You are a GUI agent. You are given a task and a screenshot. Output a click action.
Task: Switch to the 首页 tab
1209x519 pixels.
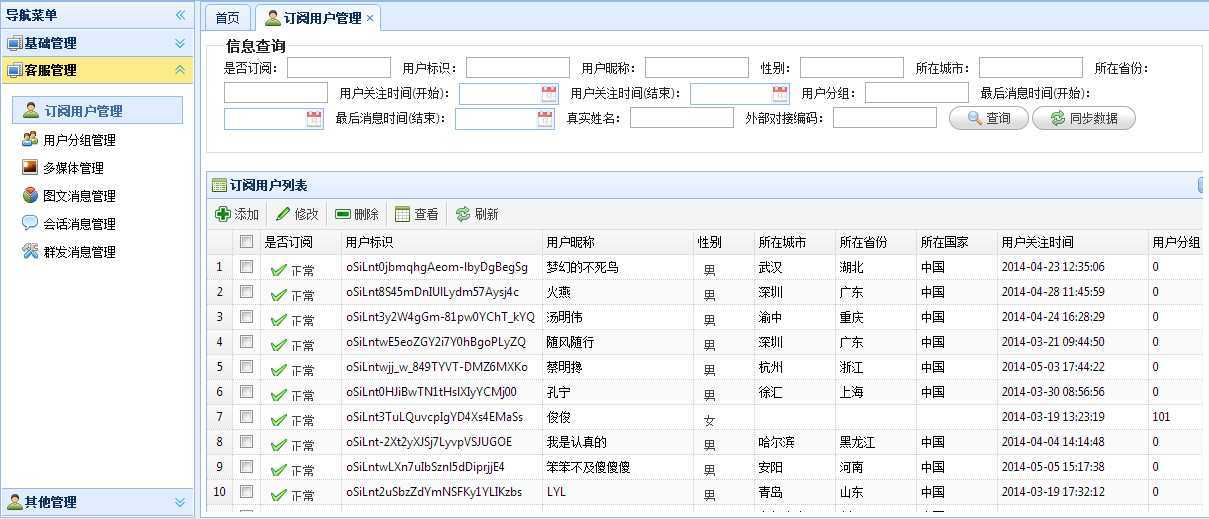[228, 18]
